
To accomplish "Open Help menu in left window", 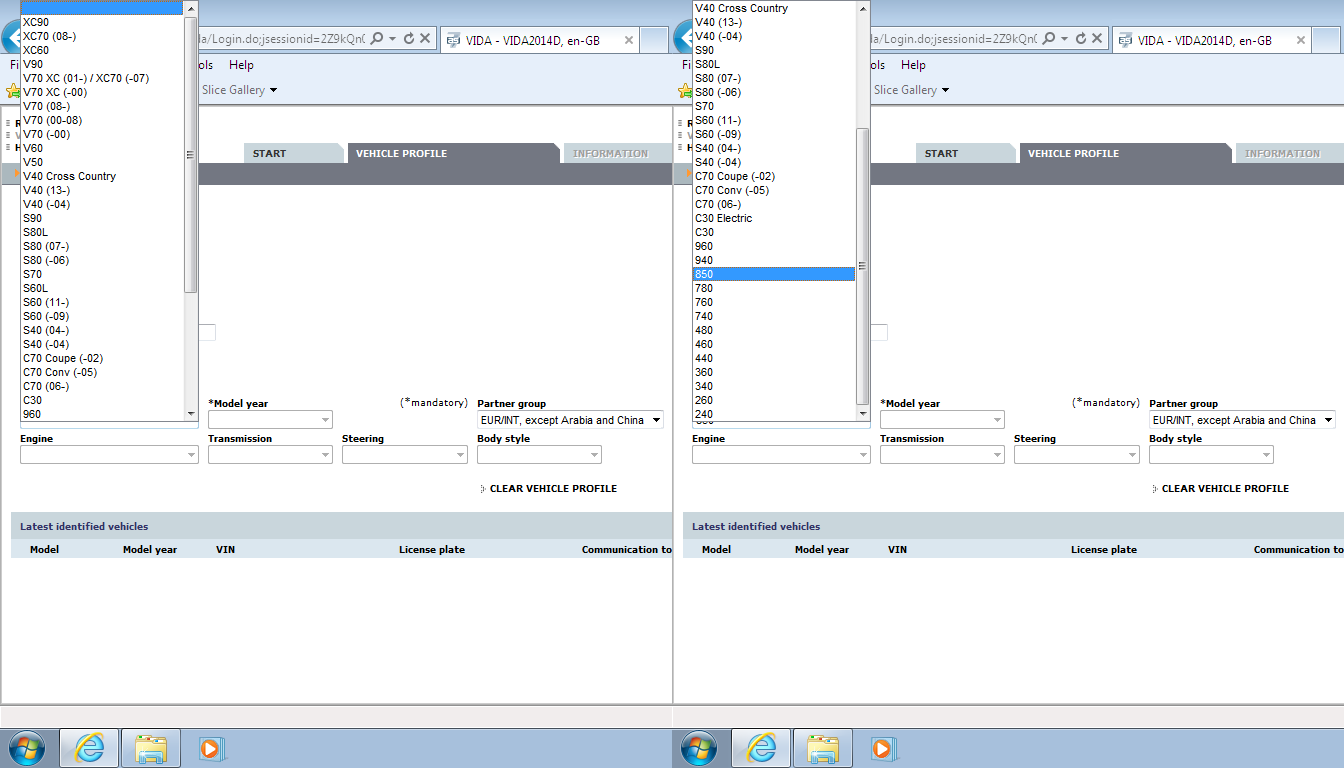I will 241,65.
